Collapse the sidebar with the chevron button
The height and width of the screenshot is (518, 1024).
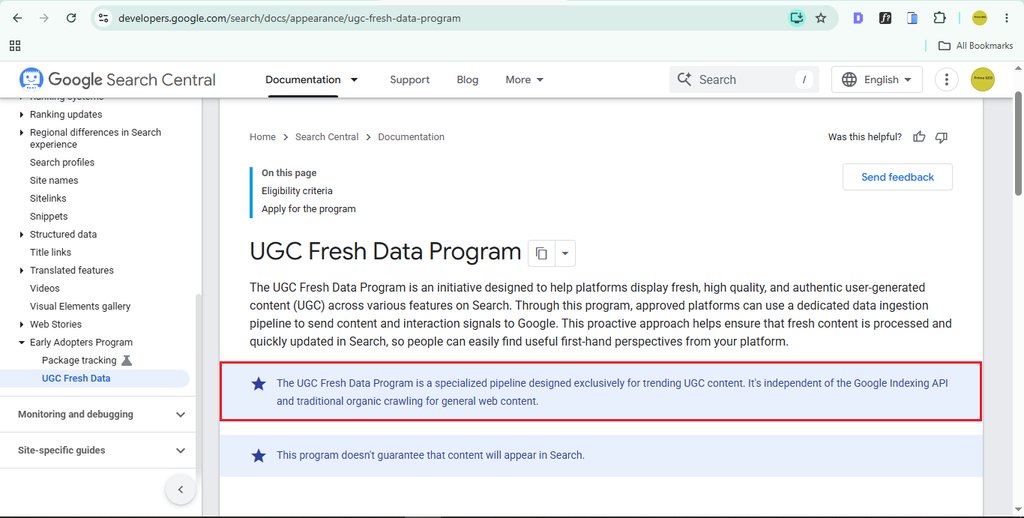point(180,489)
